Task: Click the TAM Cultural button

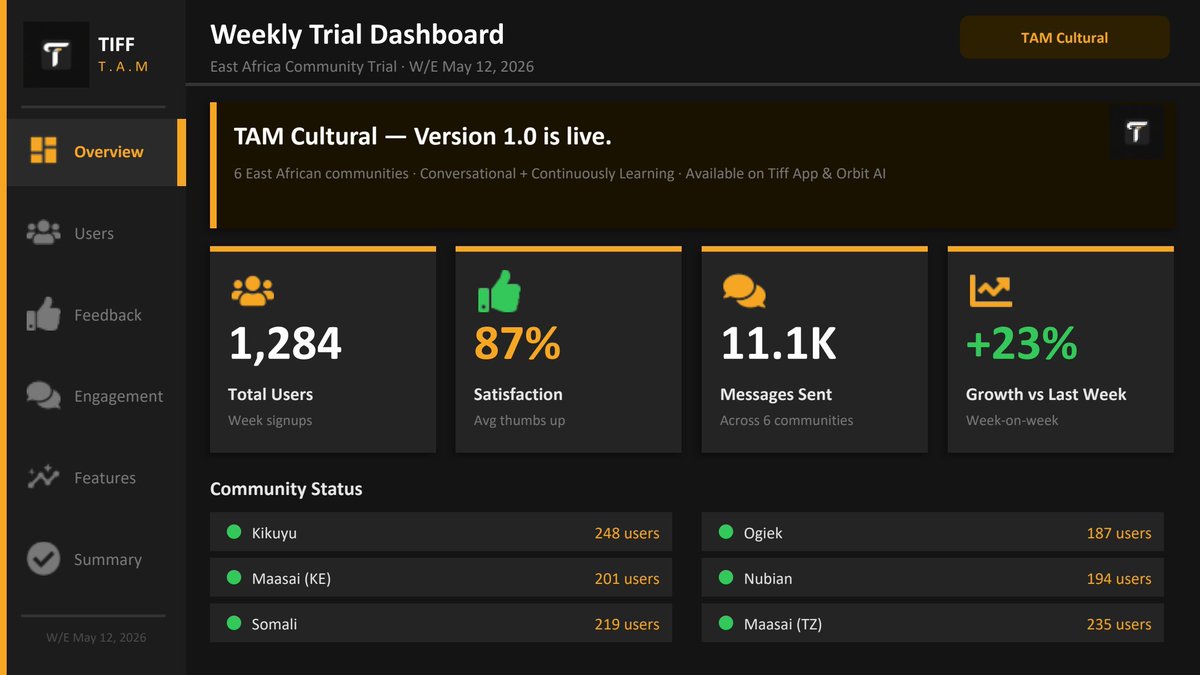Action: [x=1064, y=37]
